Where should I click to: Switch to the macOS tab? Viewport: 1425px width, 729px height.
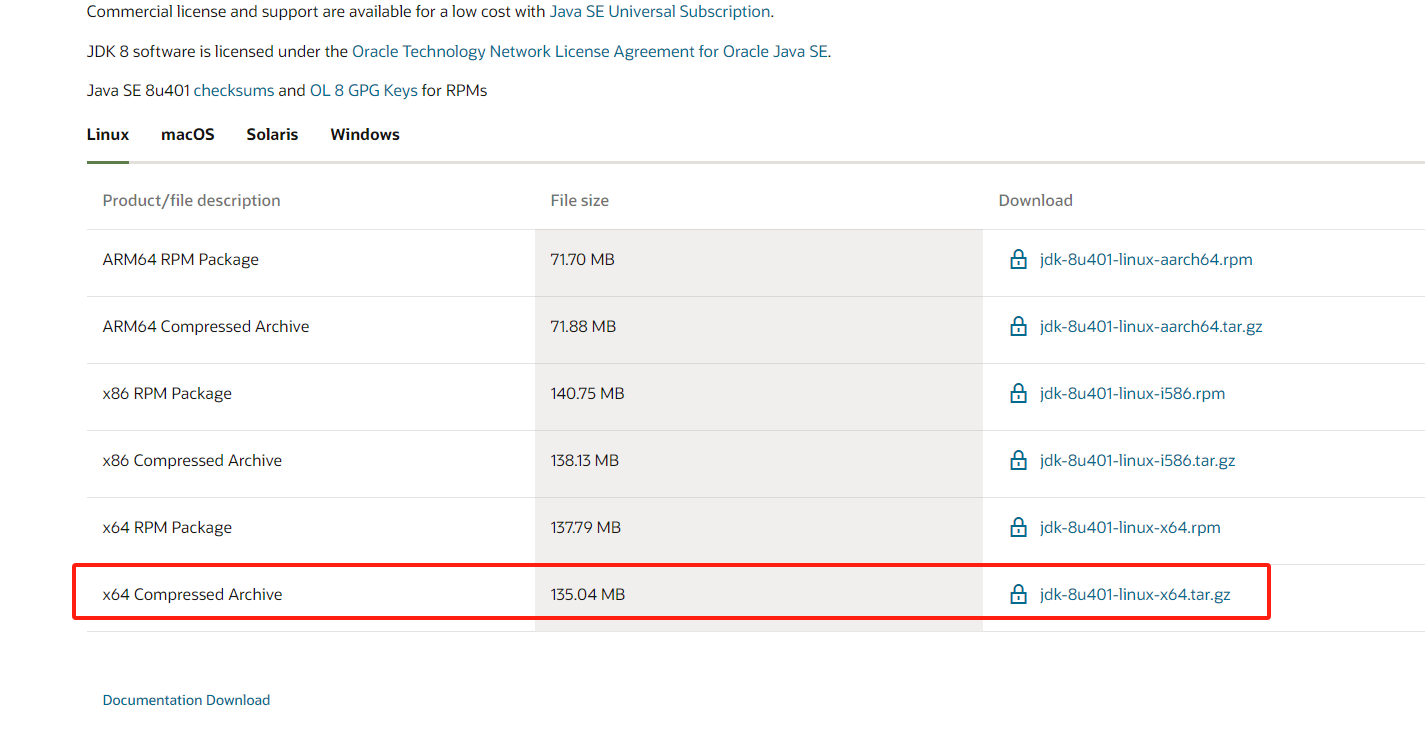click(x=188, y=135)
